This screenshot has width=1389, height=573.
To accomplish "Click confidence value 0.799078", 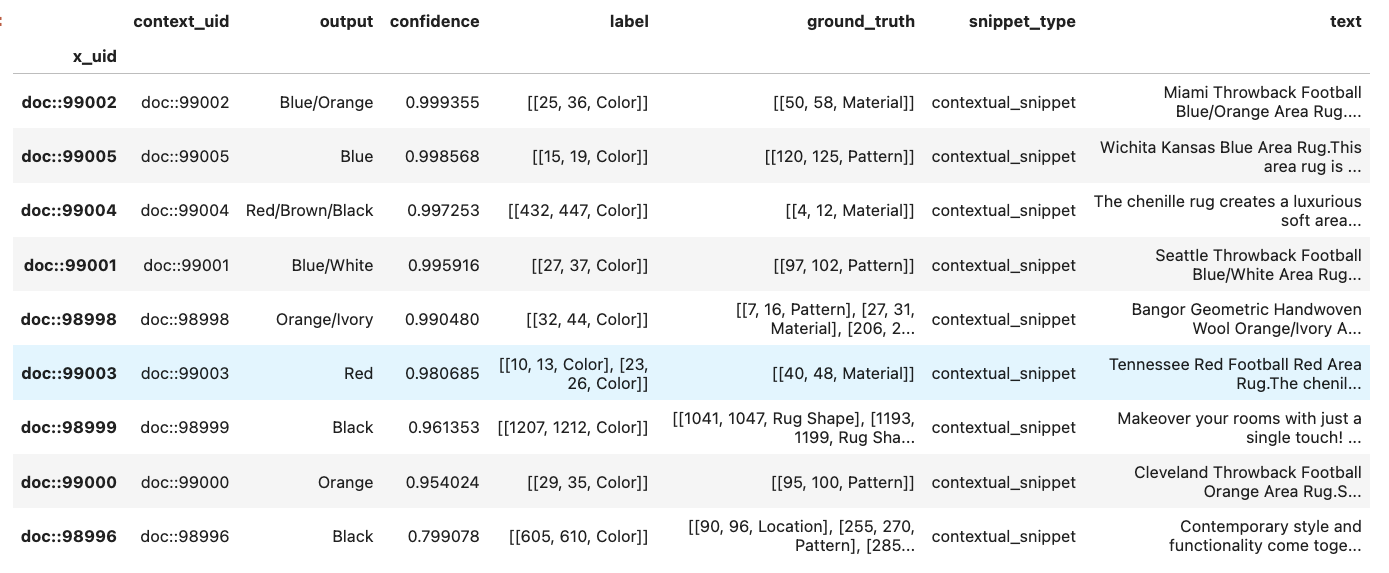I will [443, 536].
